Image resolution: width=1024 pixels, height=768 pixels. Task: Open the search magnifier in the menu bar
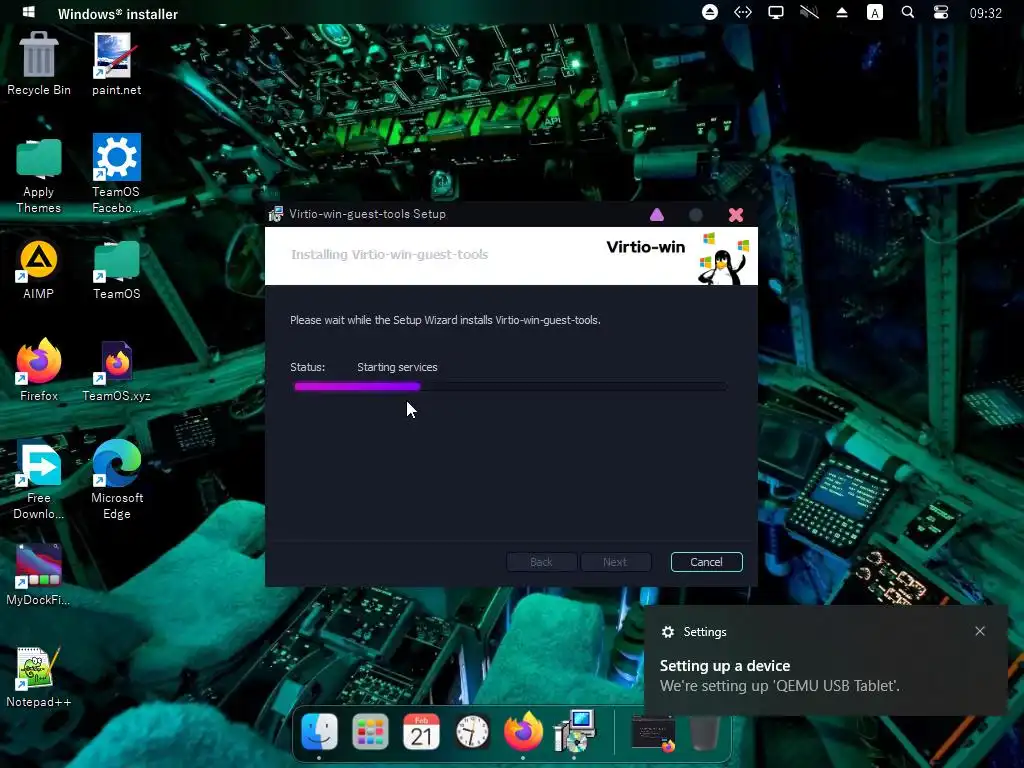(x=908, y=12)
